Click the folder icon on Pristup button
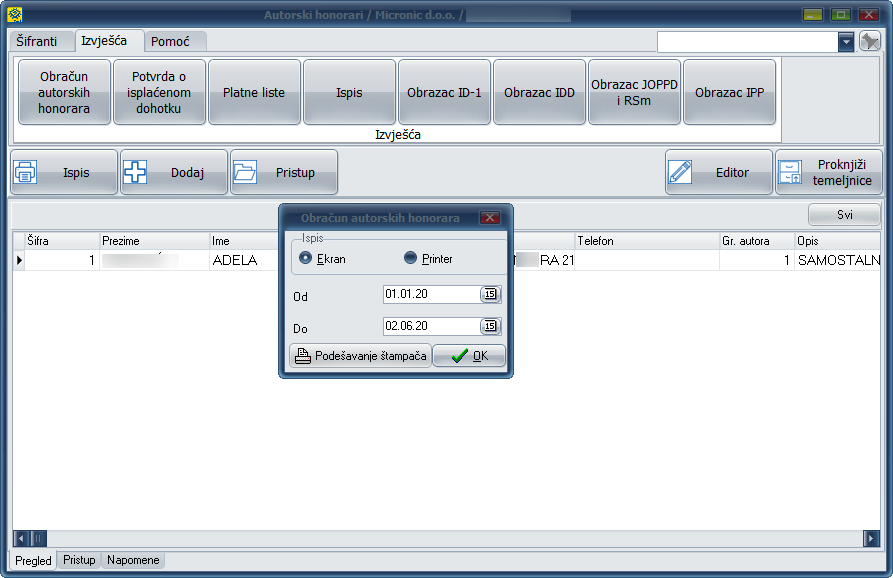 (245, 172)
